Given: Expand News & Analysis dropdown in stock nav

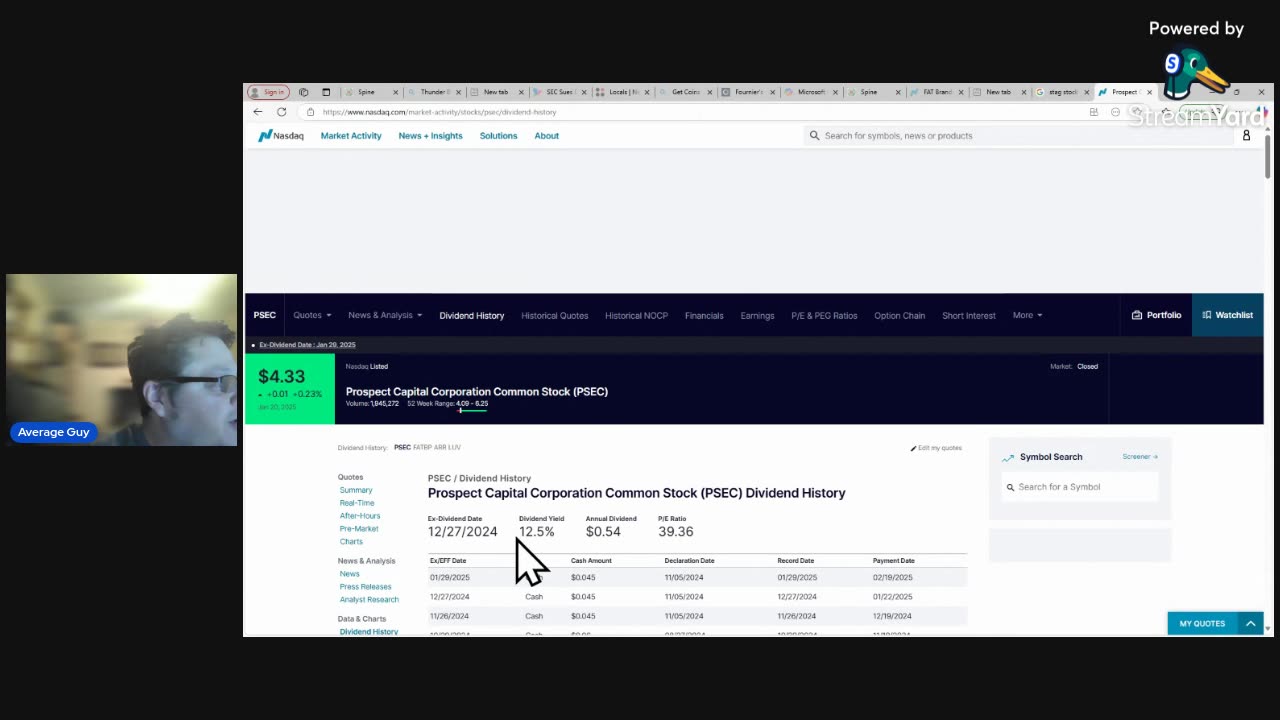Looking at the screenshot, I should pos(385,315).
